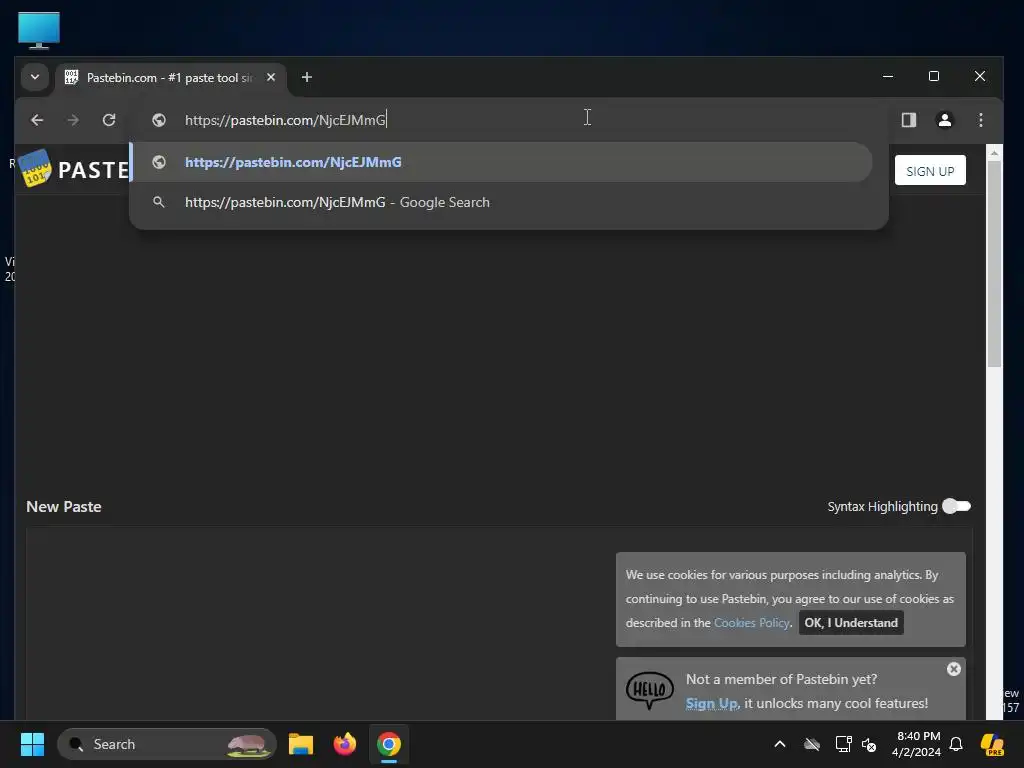Open Chrome's three-dot menu

pyautogui.click(x=980, y=120)
